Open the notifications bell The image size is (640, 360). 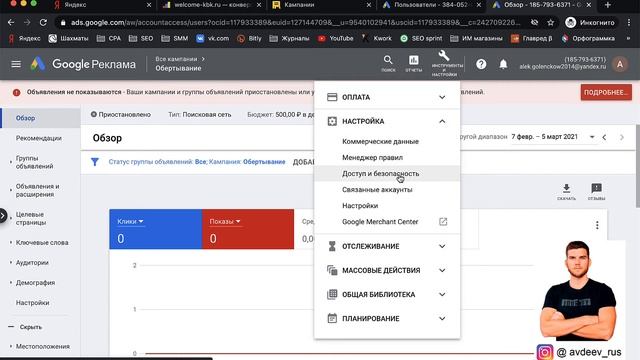click(x=503, y=64)
